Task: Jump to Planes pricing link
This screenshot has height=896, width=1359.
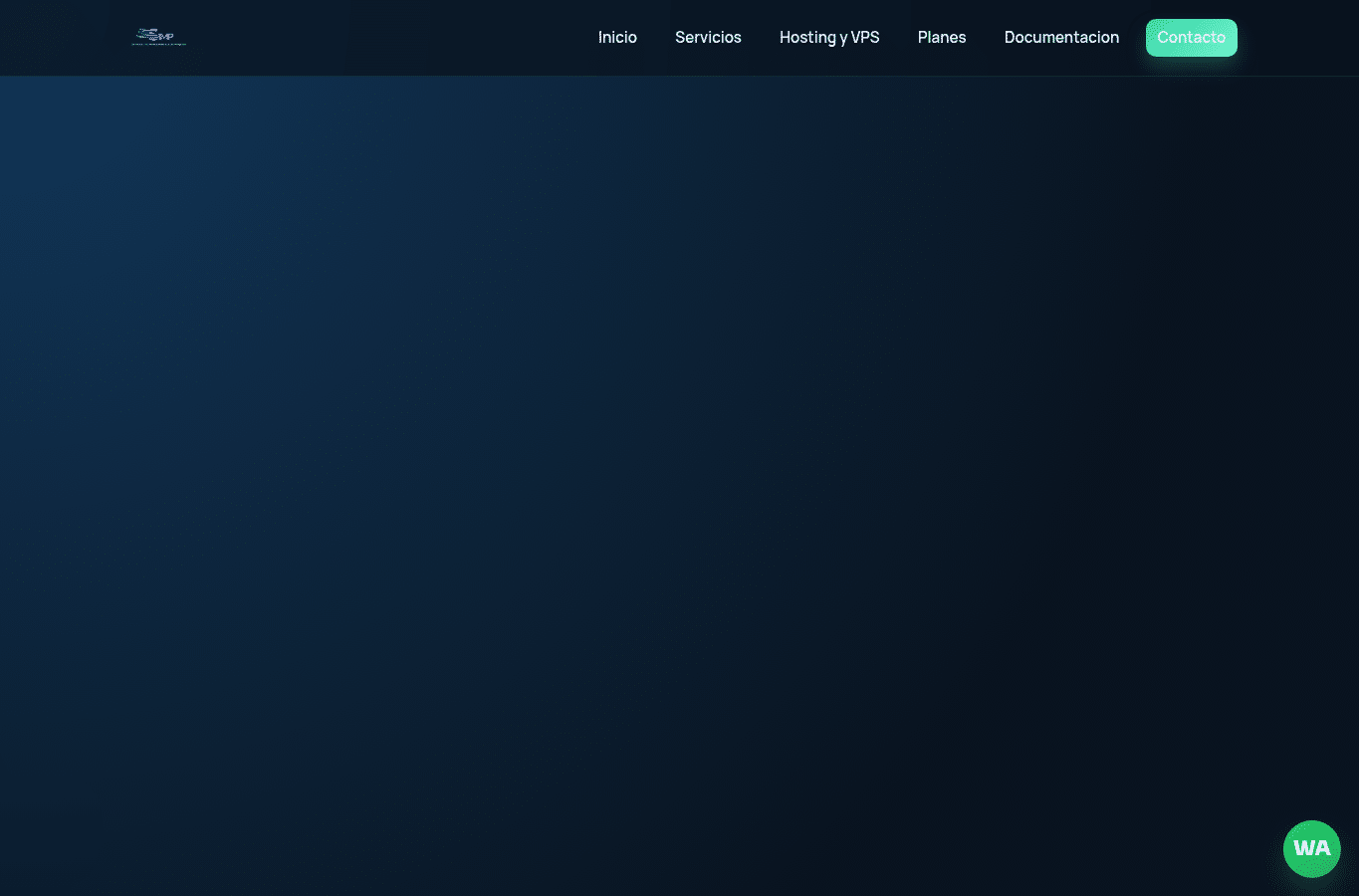Action: 942,38
